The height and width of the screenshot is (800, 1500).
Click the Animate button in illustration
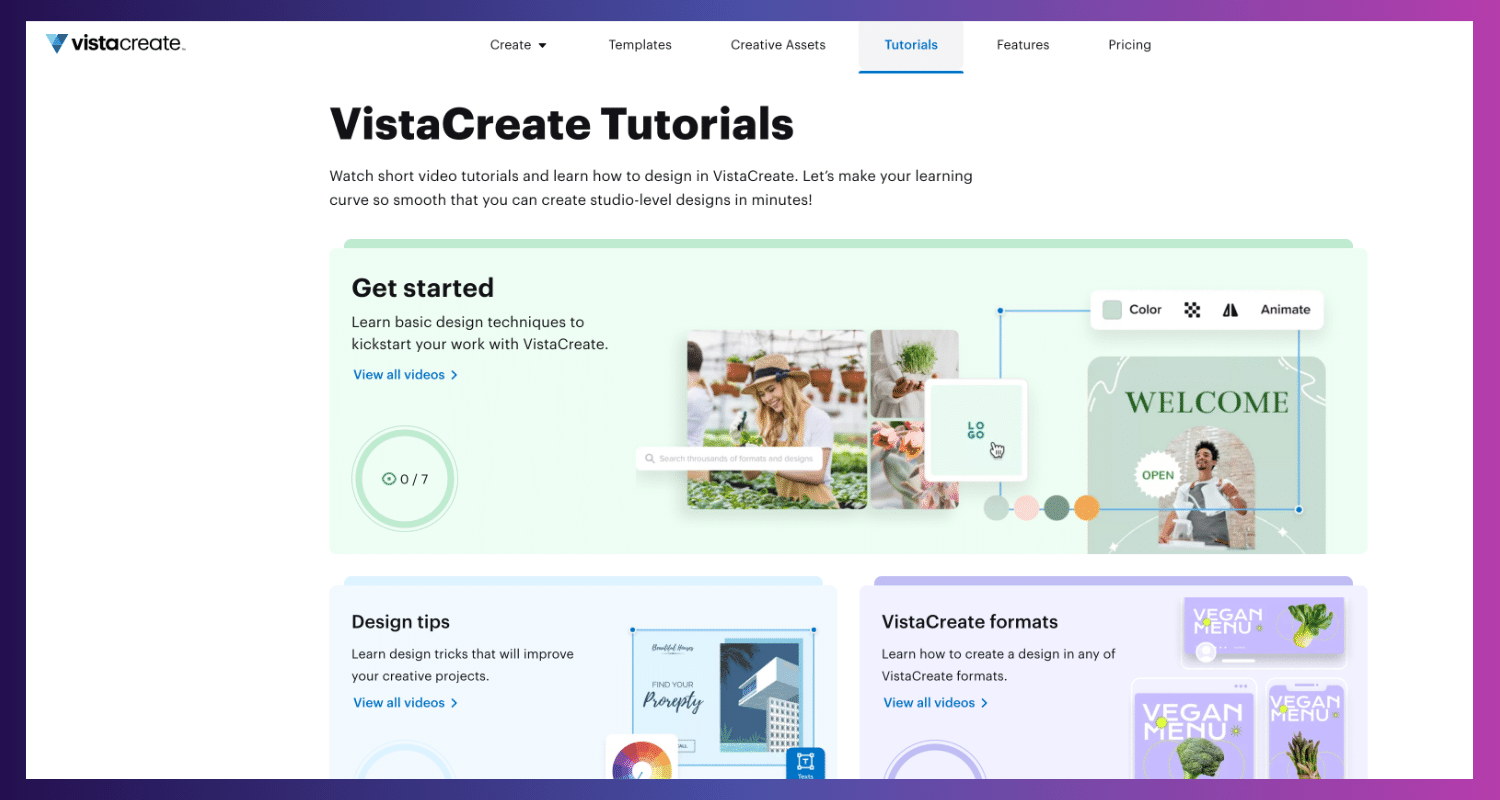point(1285,310)
